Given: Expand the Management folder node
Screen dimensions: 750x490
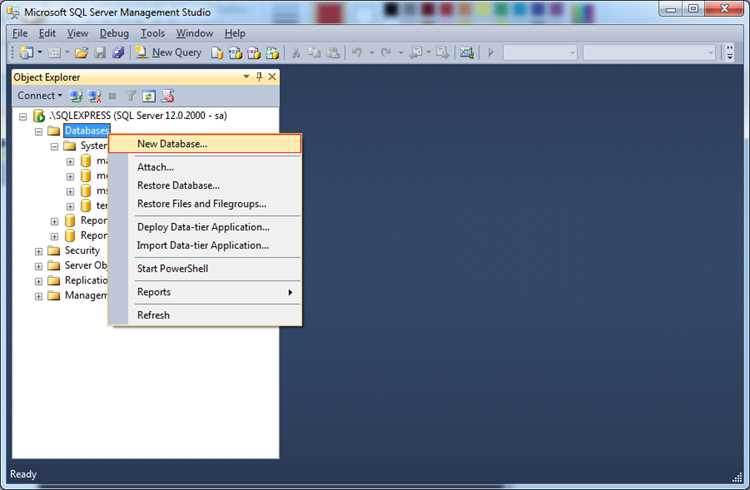Looking at the screenshot, I should 39,296.
